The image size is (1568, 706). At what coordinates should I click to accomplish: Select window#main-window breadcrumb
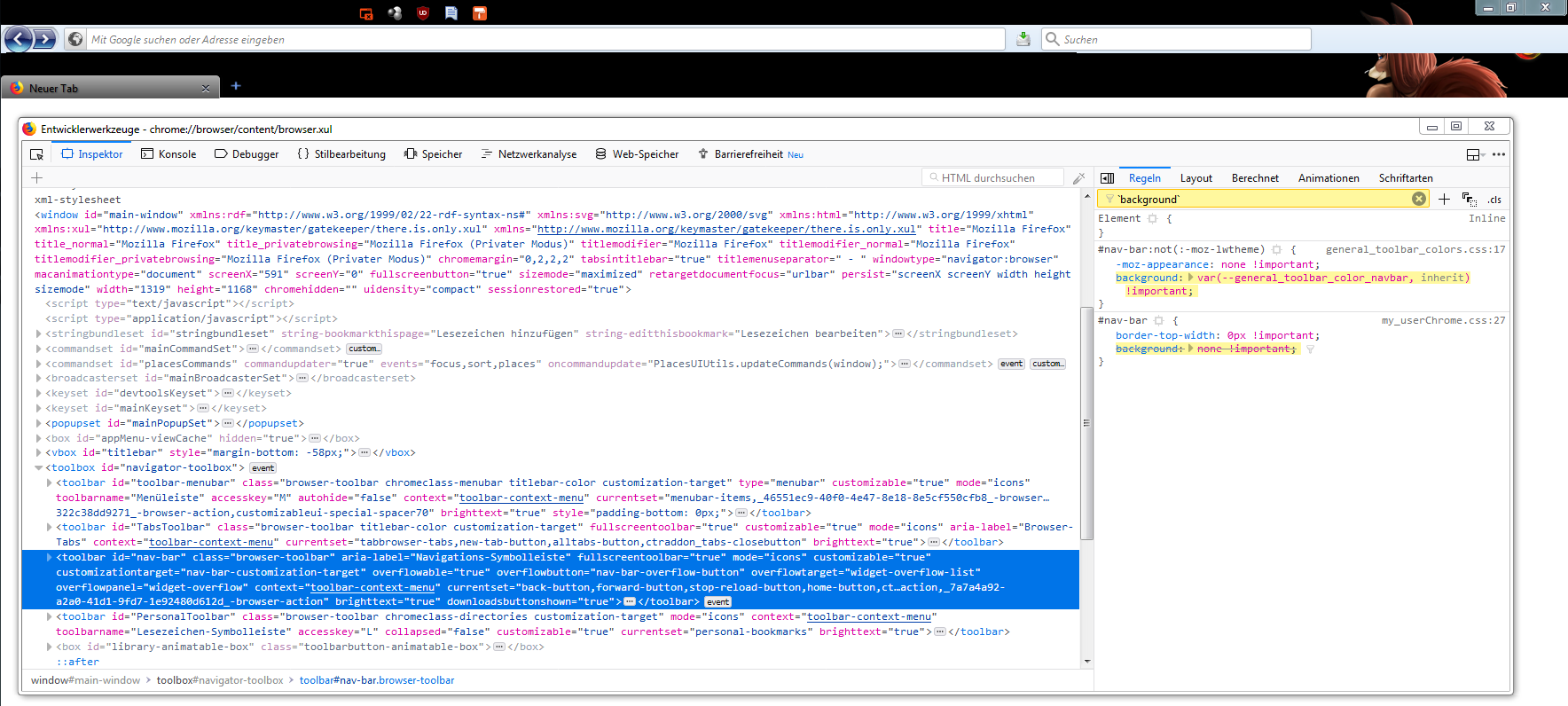pyautogui.click(x=85, y=680)
